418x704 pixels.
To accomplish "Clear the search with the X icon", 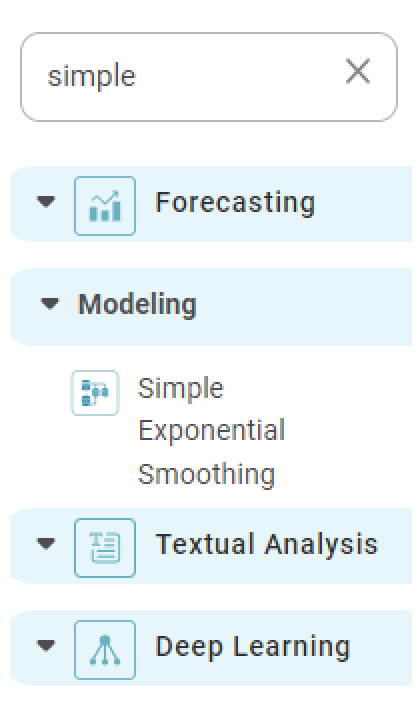I will point(358,71).
